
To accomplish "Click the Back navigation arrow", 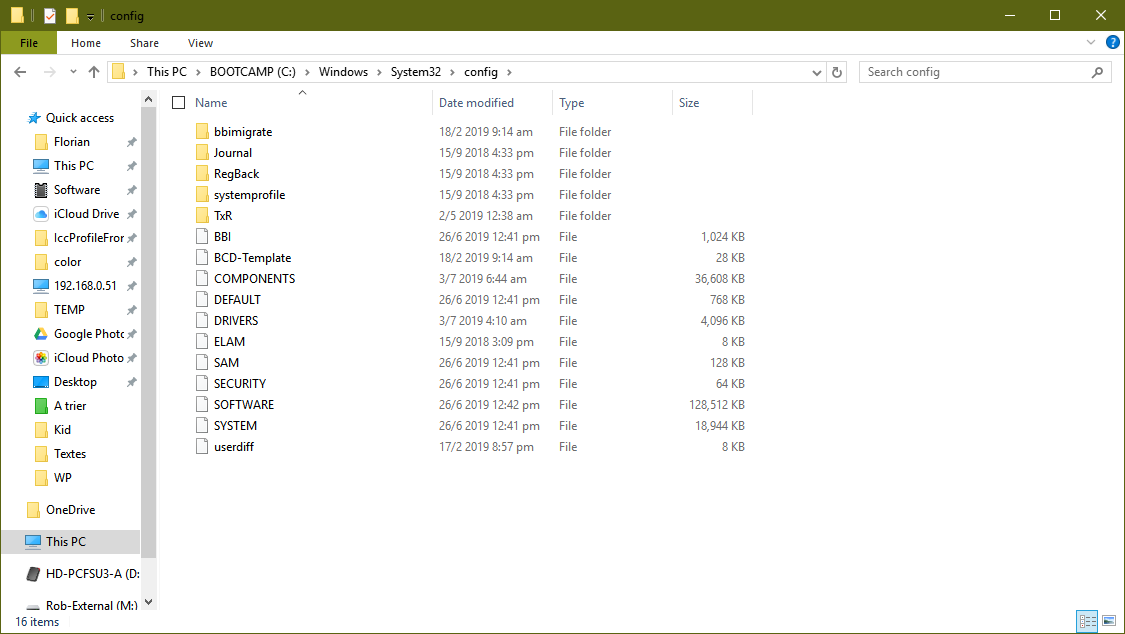I will tap(20, 72).
